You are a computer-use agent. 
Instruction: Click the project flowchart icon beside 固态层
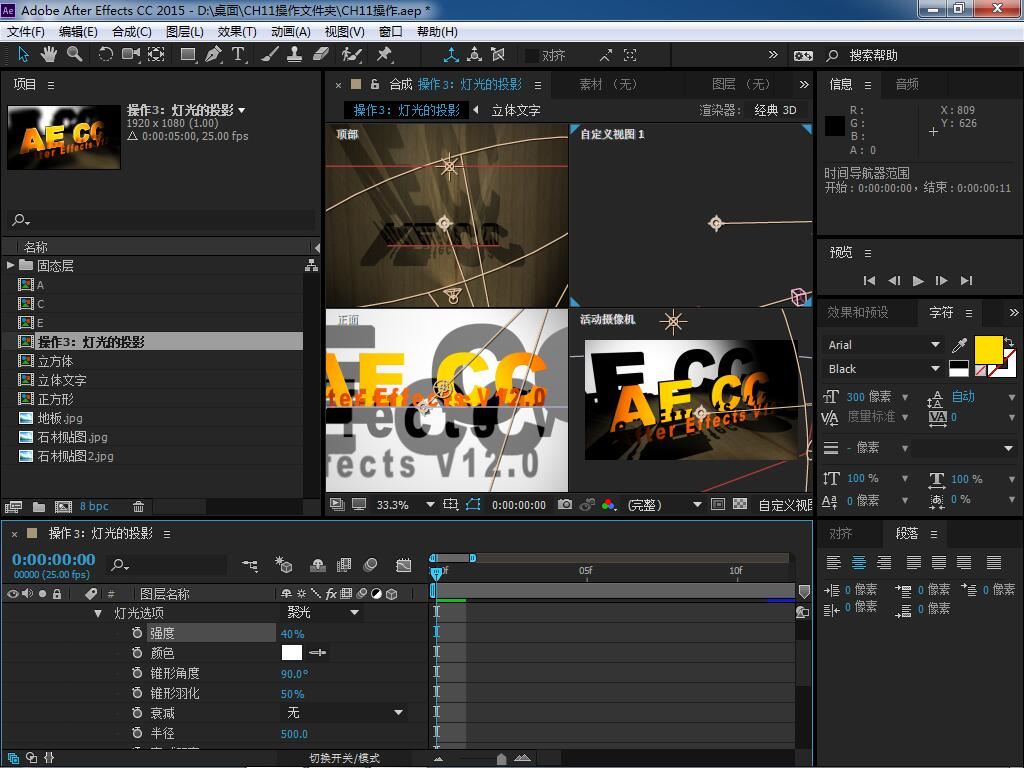pyautogui.click(x=312, y=265)
